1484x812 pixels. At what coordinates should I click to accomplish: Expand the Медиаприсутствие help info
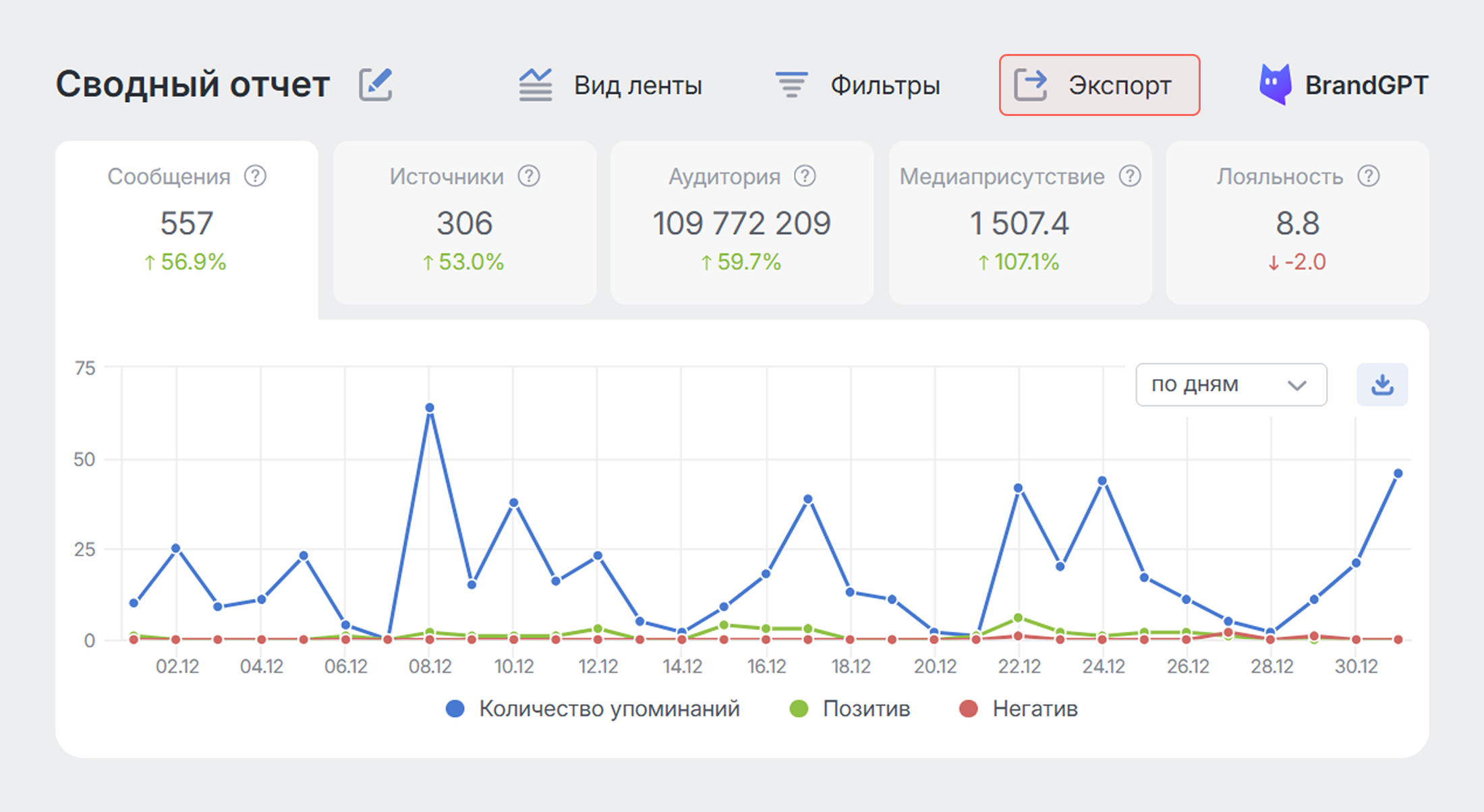(1131, 176)
